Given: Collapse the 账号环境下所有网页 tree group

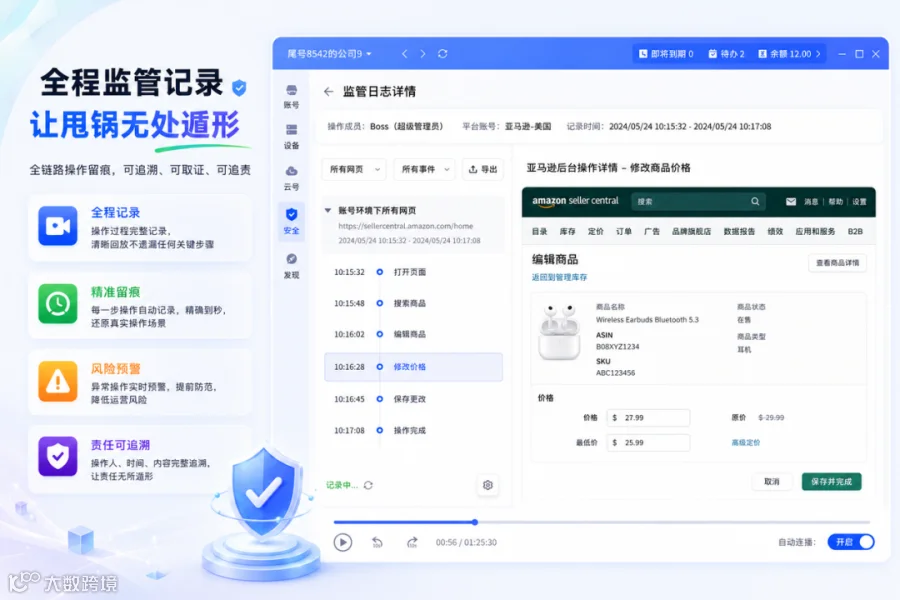Looking at the screenshot, I should pos(328,211).
